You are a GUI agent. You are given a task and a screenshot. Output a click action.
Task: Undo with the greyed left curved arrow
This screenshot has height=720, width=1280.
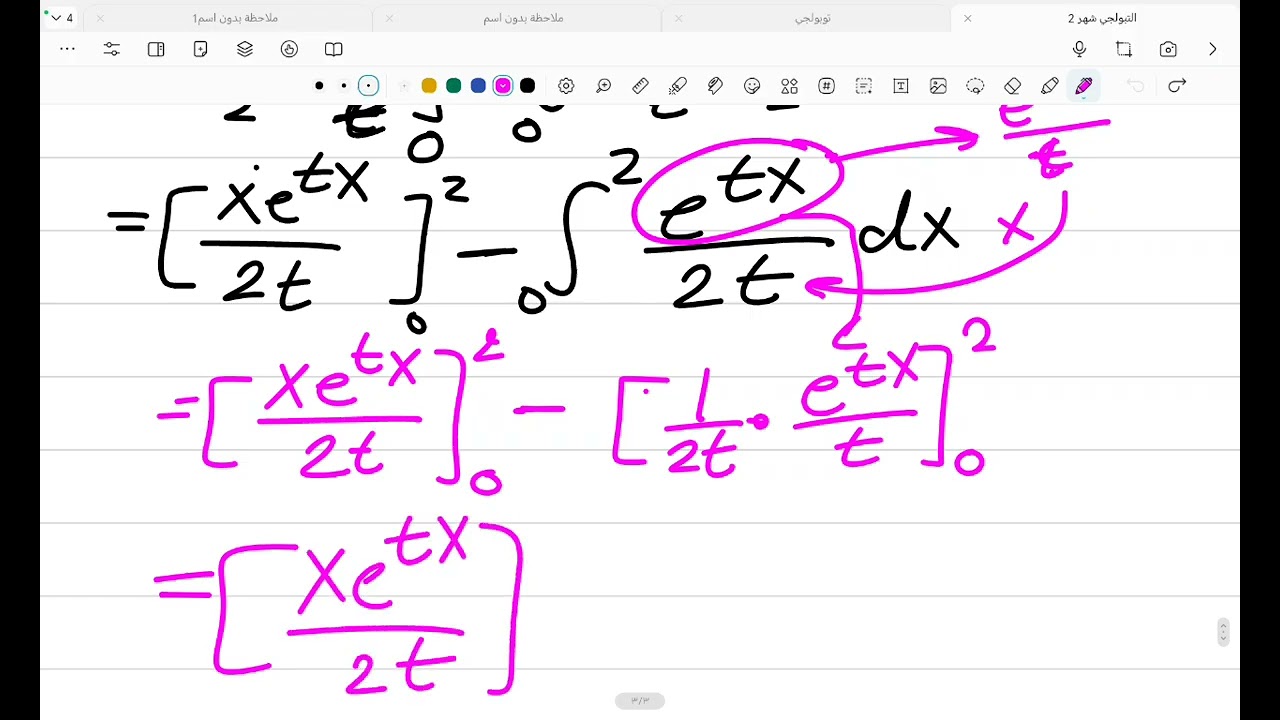tap(1135, 86)
